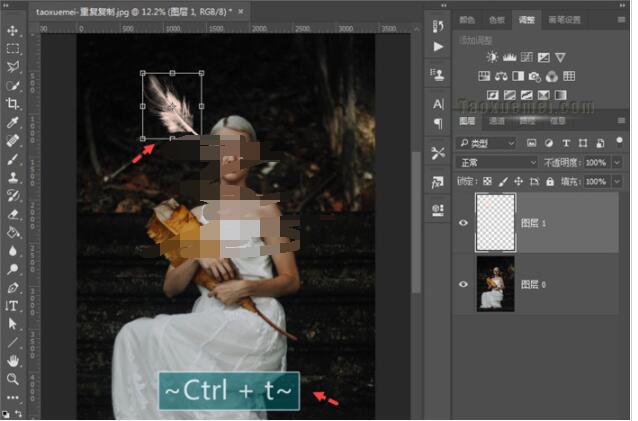Toggle the adjustment layer filter
The width and height of the screenshot is (638, 421).
point(549,143)
